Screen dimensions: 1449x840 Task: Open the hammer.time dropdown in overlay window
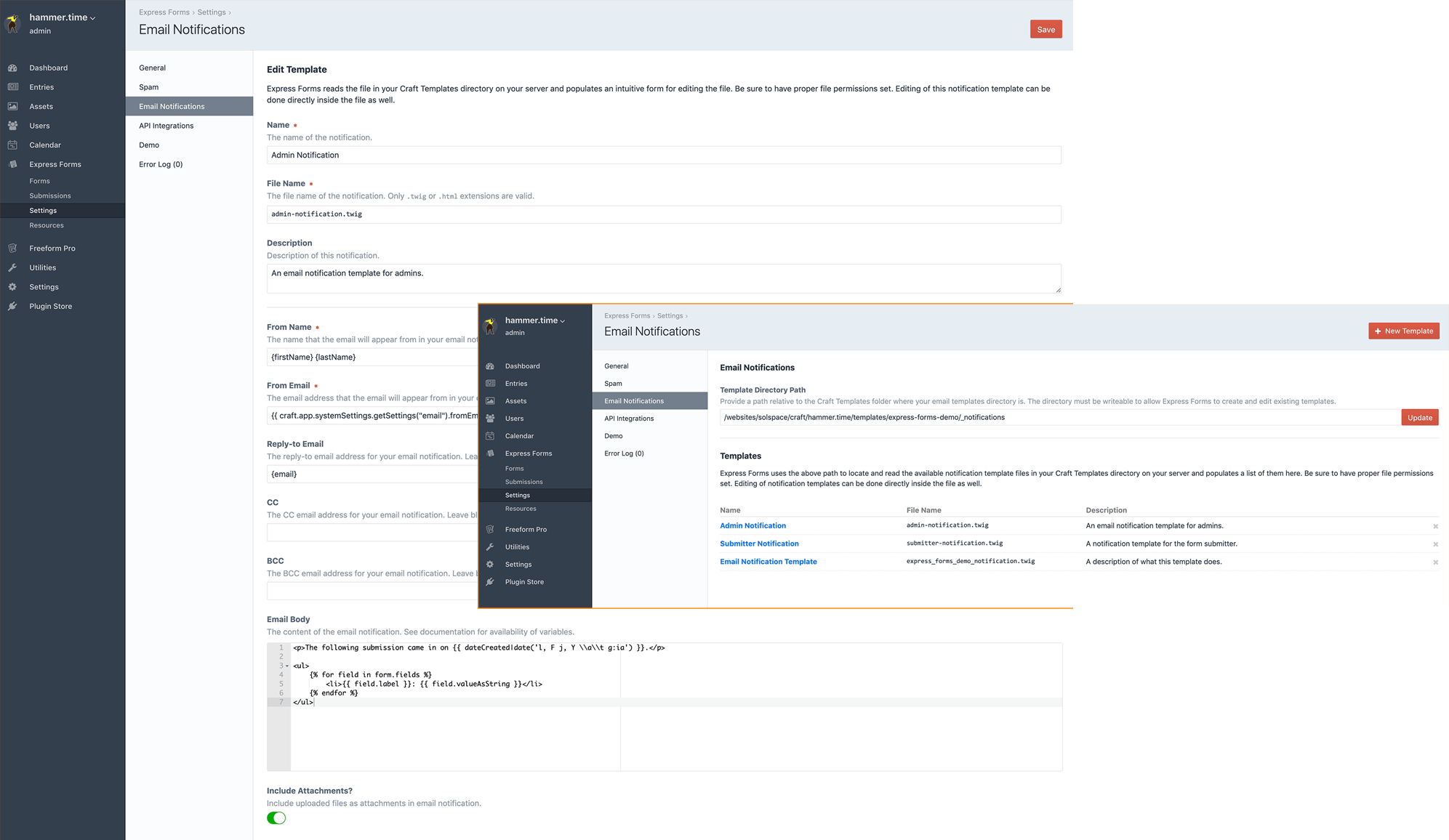click(x=535, y=320)
